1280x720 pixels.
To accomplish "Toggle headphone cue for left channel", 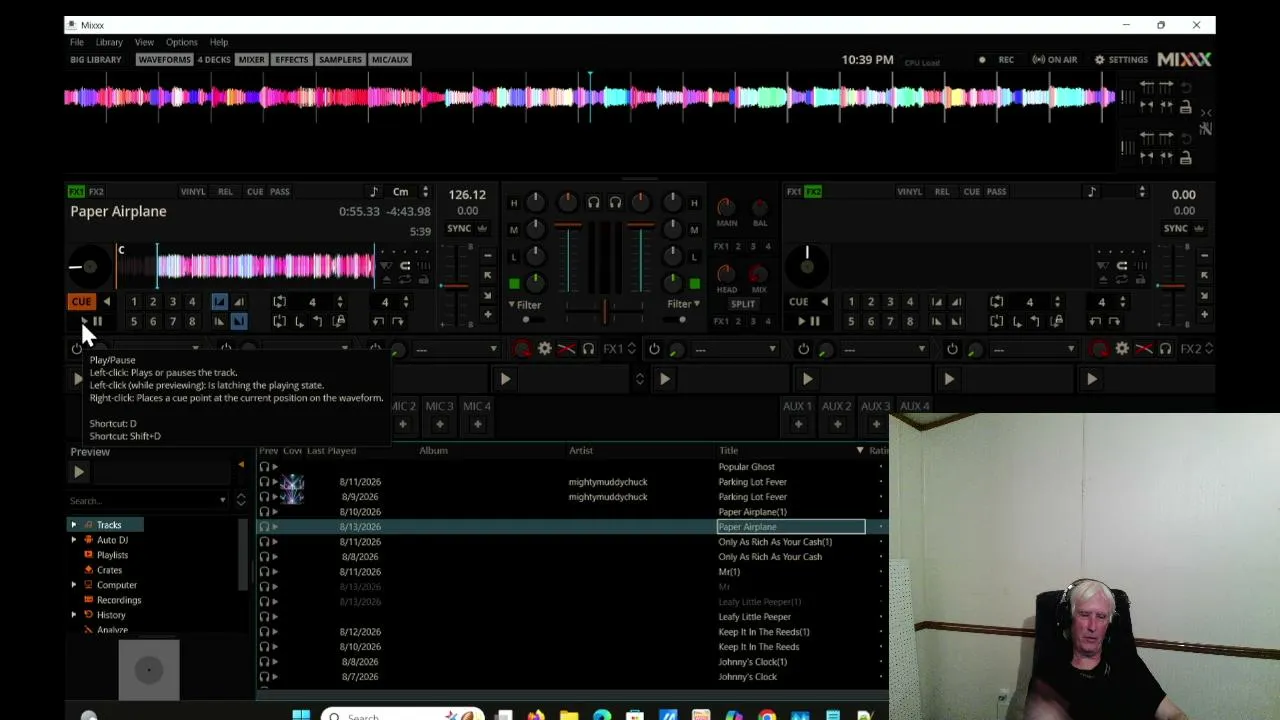I will [x=593, y=203].
